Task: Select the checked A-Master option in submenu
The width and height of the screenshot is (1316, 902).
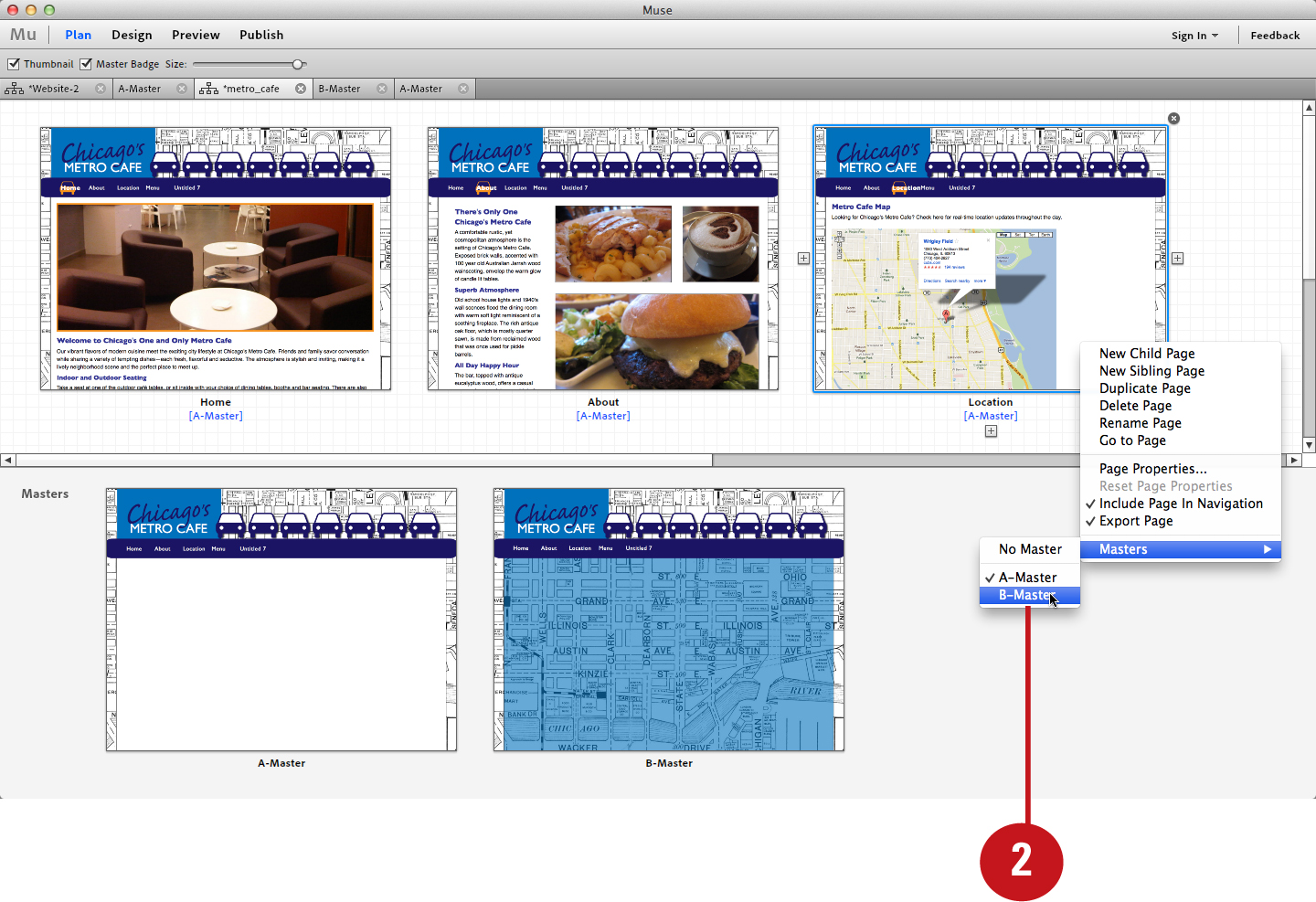Action: point(1030,578)
